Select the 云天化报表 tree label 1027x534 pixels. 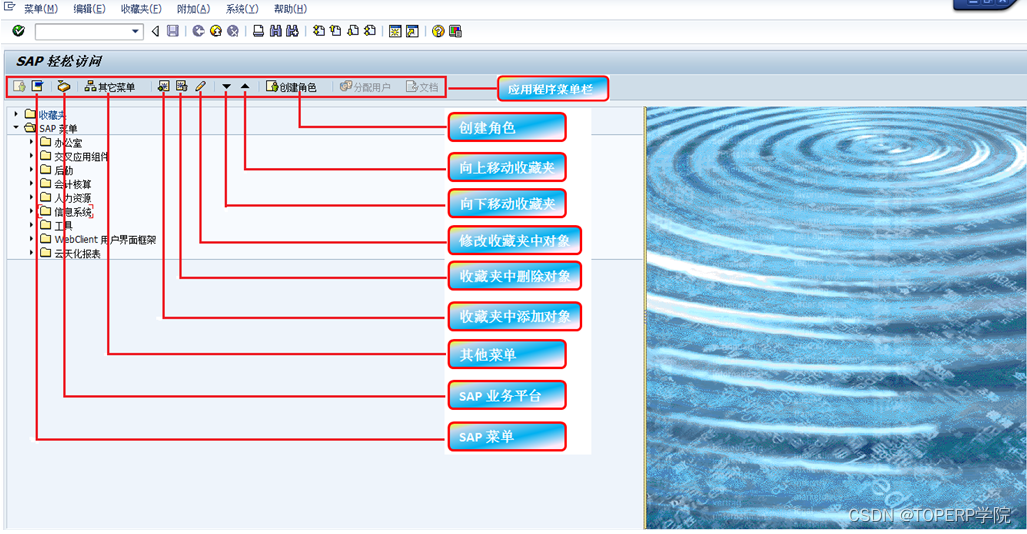coord(77,254)
